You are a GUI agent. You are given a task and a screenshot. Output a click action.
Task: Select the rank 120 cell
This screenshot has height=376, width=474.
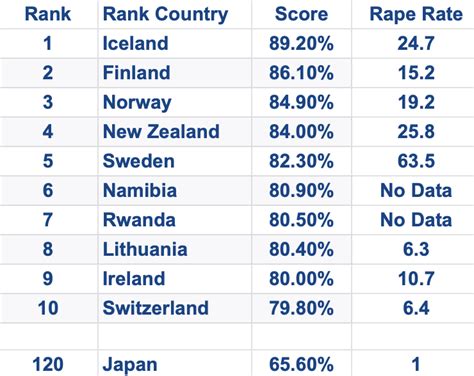pos(48,364)
